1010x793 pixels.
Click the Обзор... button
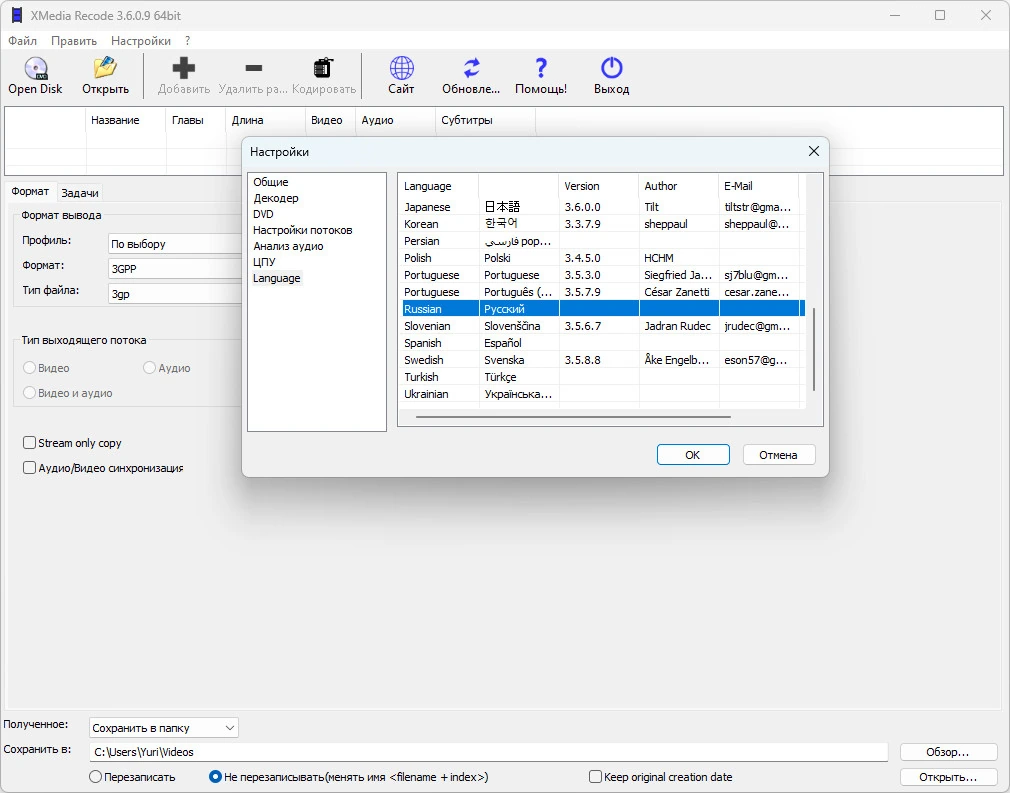[x=948, y=752]
